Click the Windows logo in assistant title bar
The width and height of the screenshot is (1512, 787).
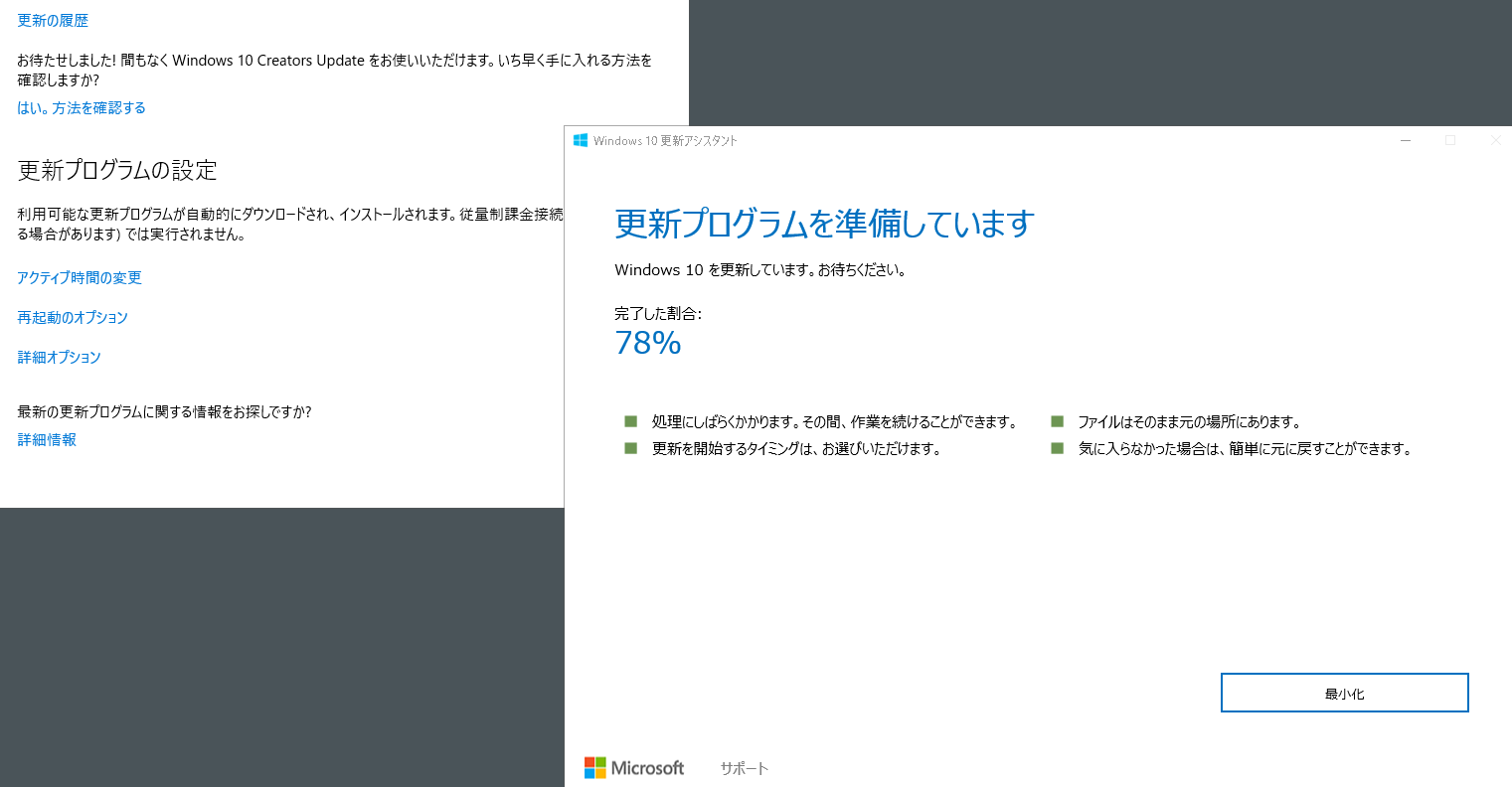coord(581,141)
